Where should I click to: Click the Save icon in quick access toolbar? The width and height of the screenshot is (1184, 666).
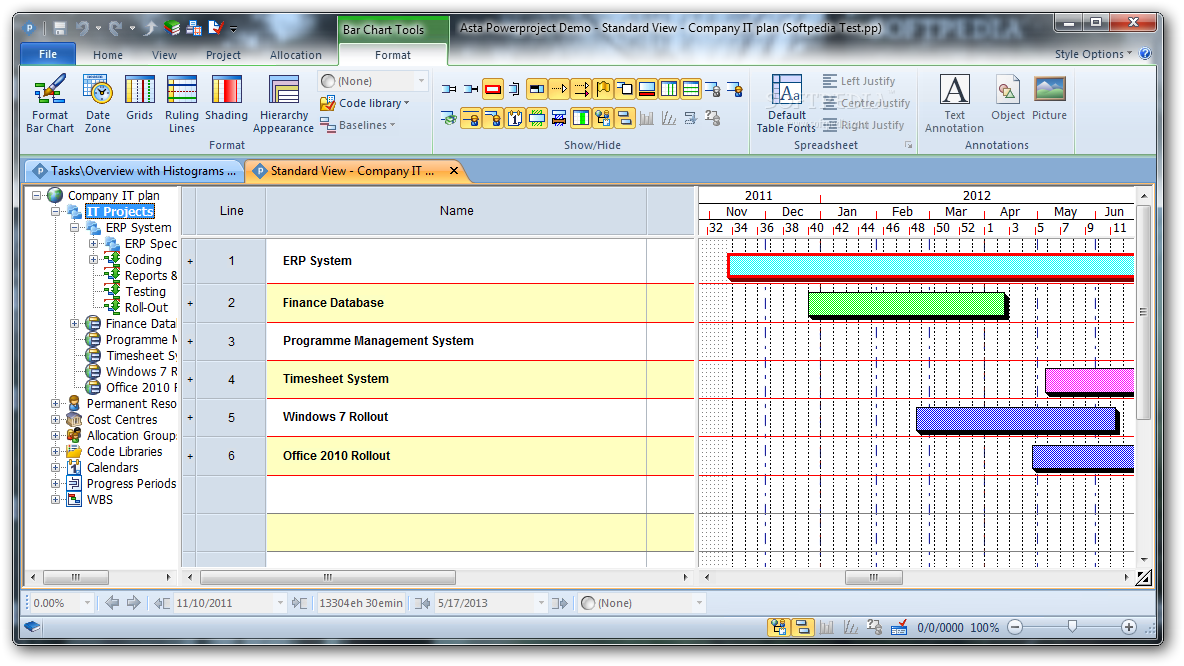(60, 29)
